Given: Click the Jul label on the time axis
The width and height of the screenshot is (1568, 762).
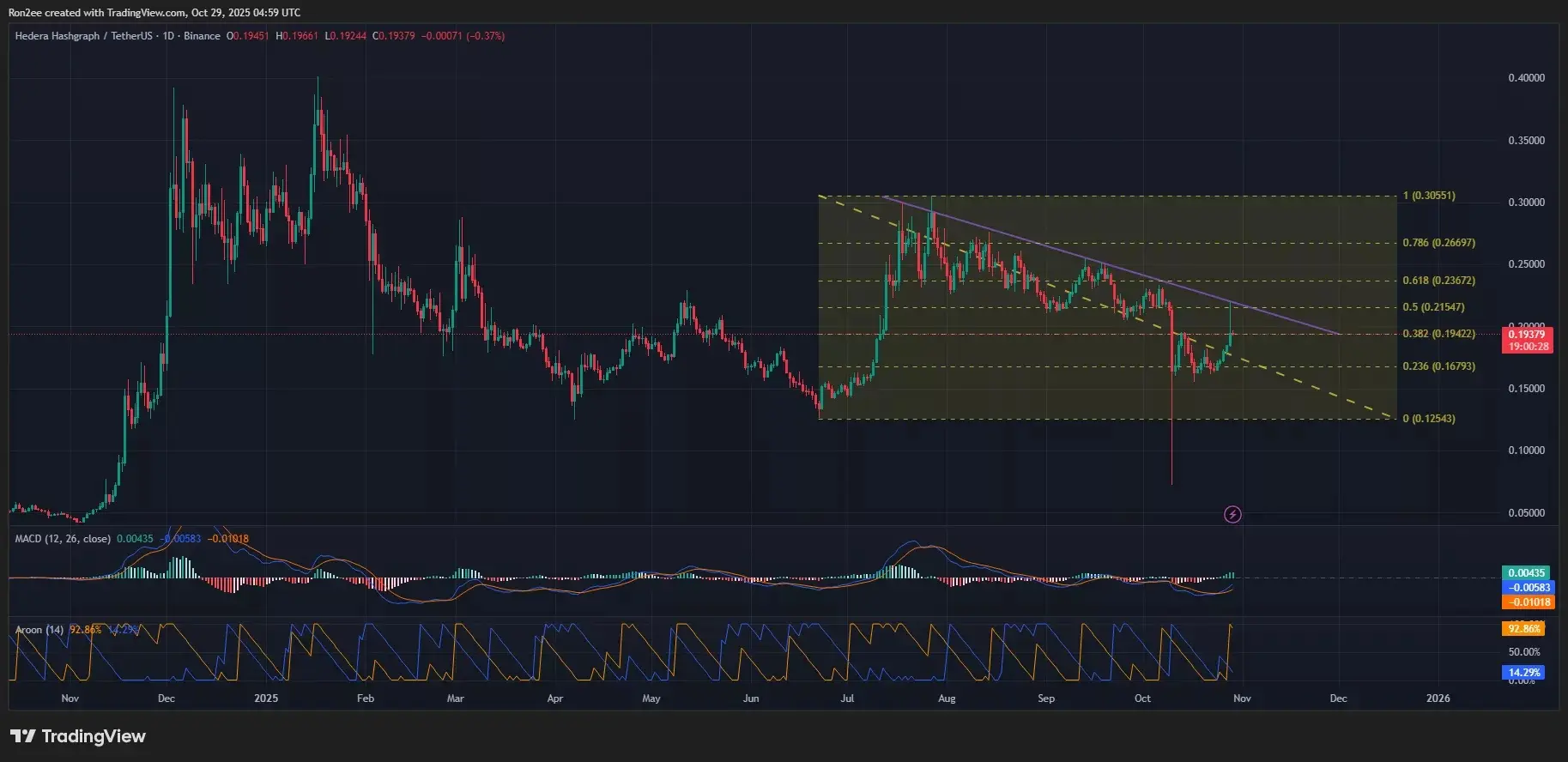Looking at the screenshot, I should point(847,698).
